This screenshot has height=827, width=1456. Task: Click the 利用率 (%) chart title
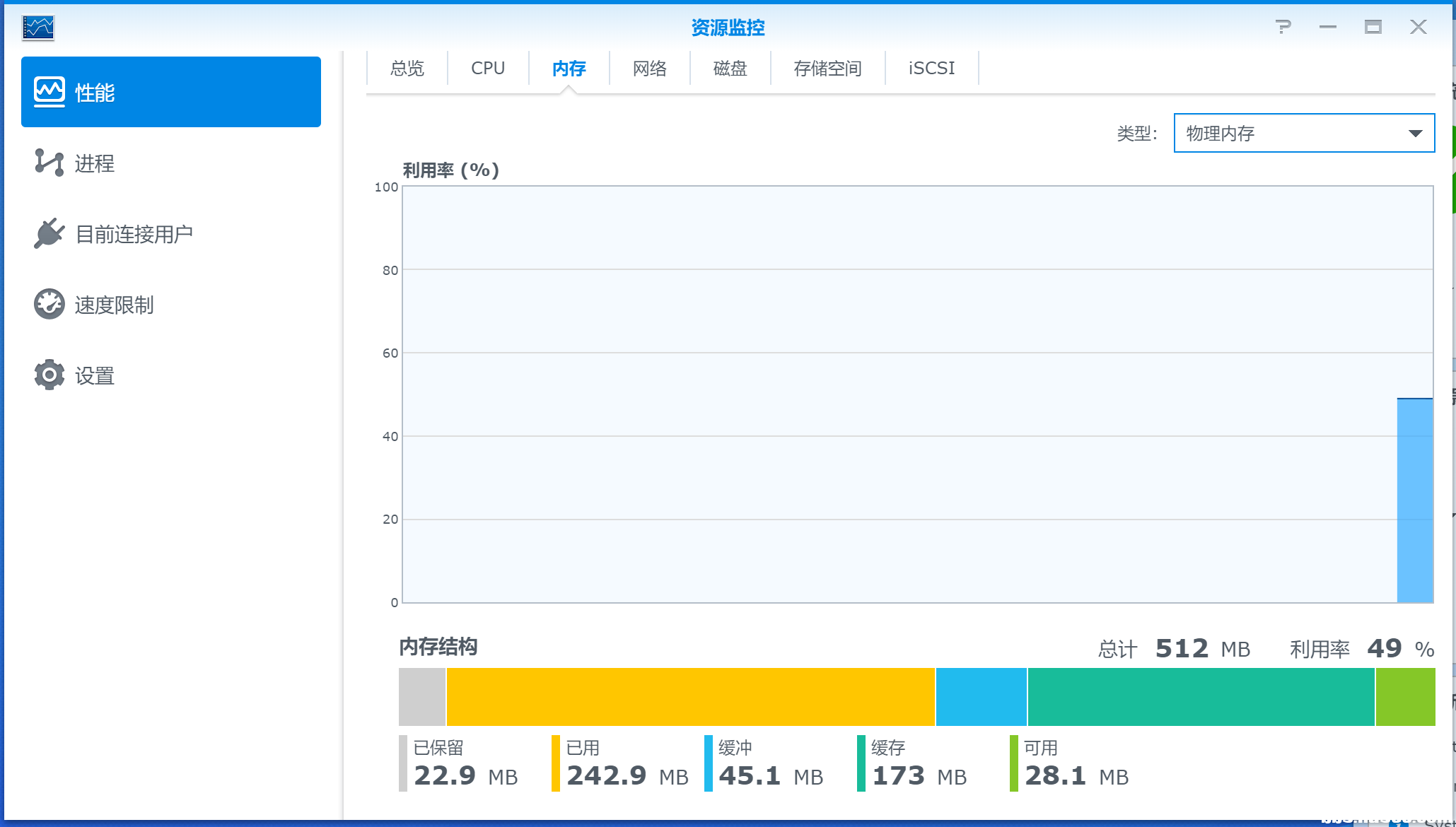coord(451,170)
